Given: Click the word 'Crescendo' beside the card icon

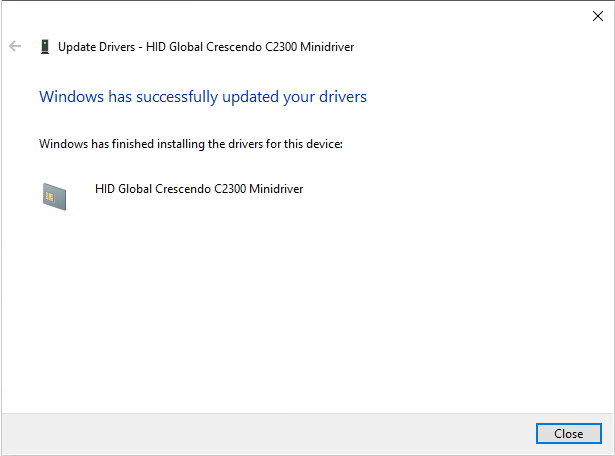Looking at the screenshot, I should pyautogui.click(x=183, y=189).
